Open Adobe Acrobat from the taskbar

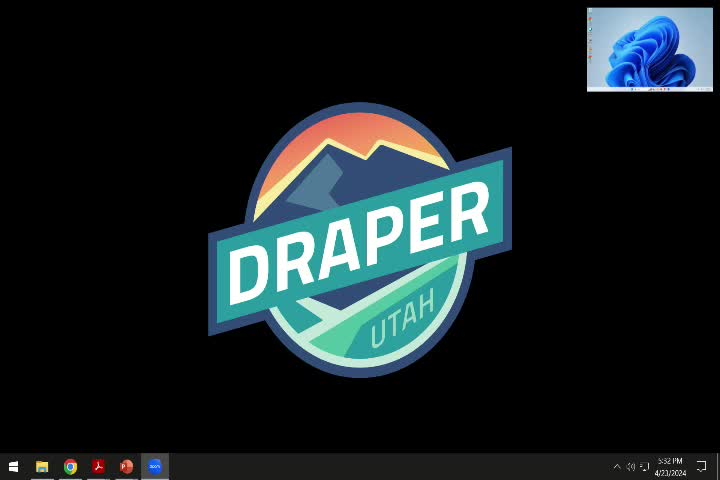click(x=98, y=467)
